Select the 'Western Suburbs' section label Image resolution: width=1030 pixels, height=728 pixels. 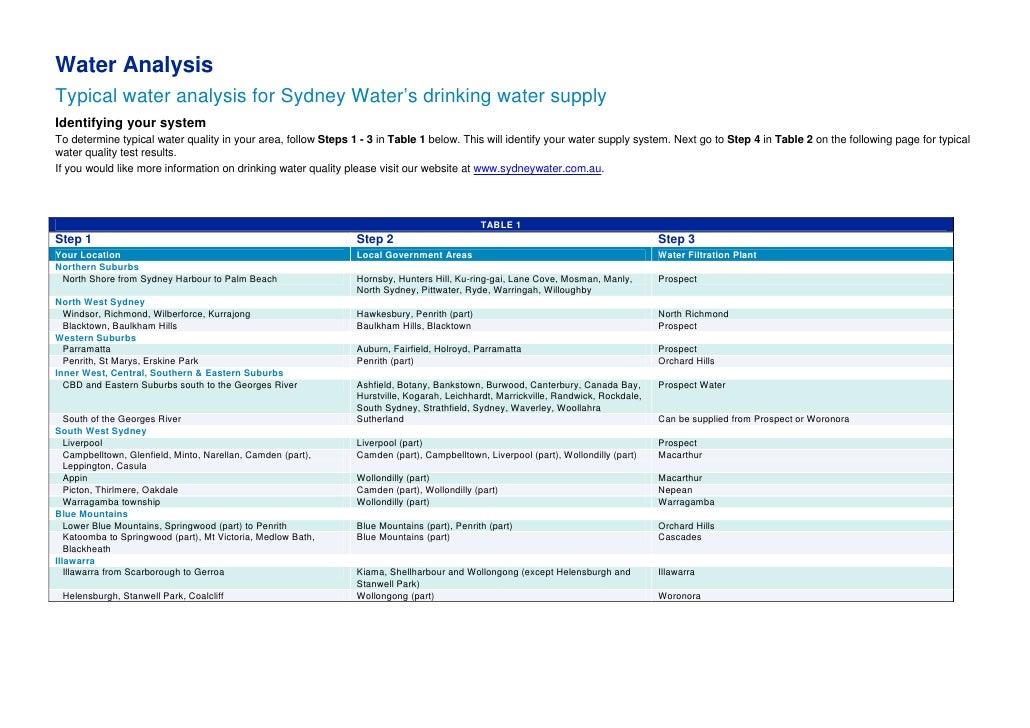[x=95, y=338]
